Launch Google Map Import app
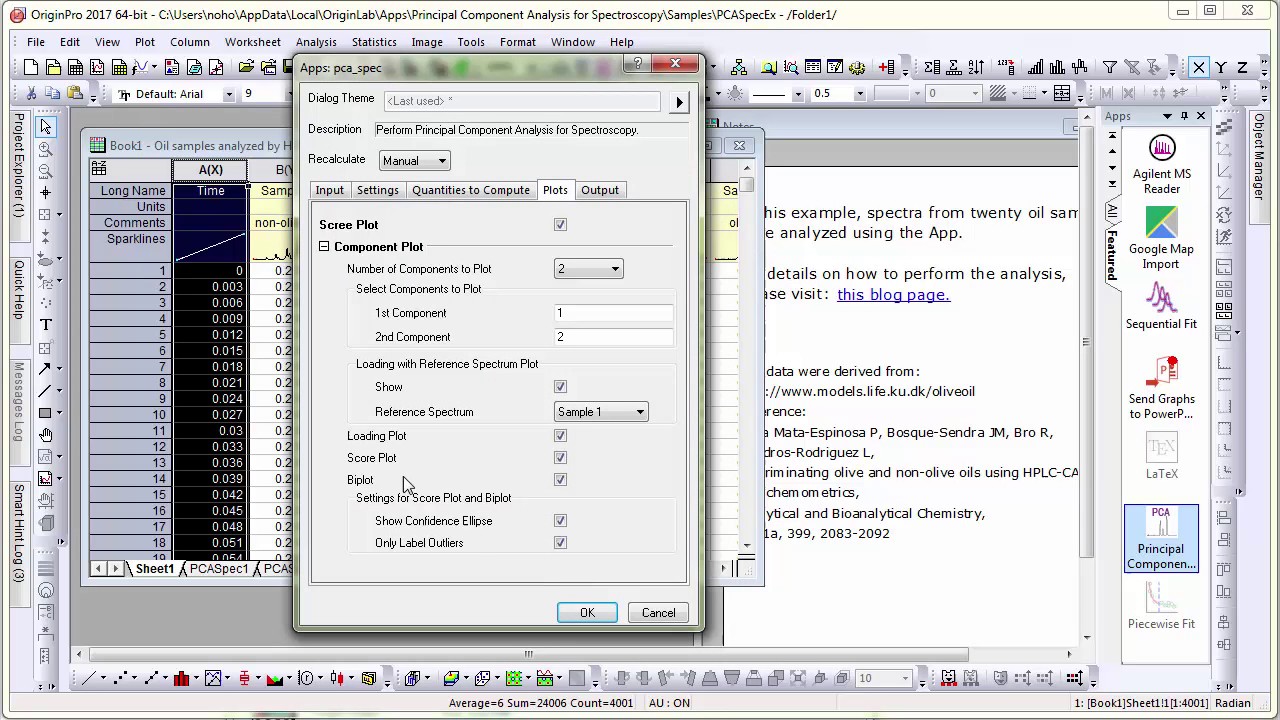This screenshot has height=720, width=1280. 1161,238
